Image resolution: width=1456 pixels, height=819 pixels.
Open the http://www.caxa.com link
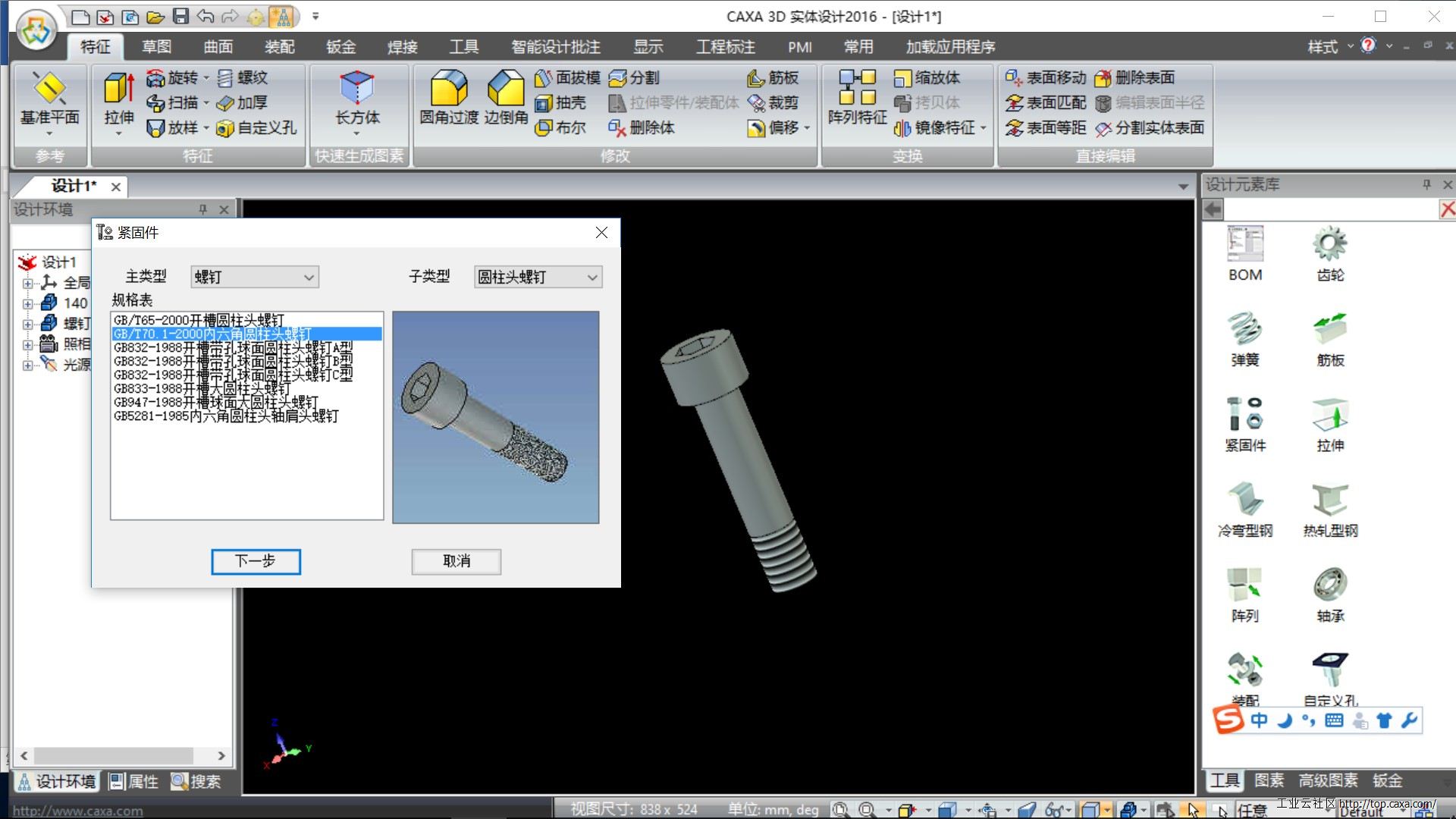pos(77,811)
